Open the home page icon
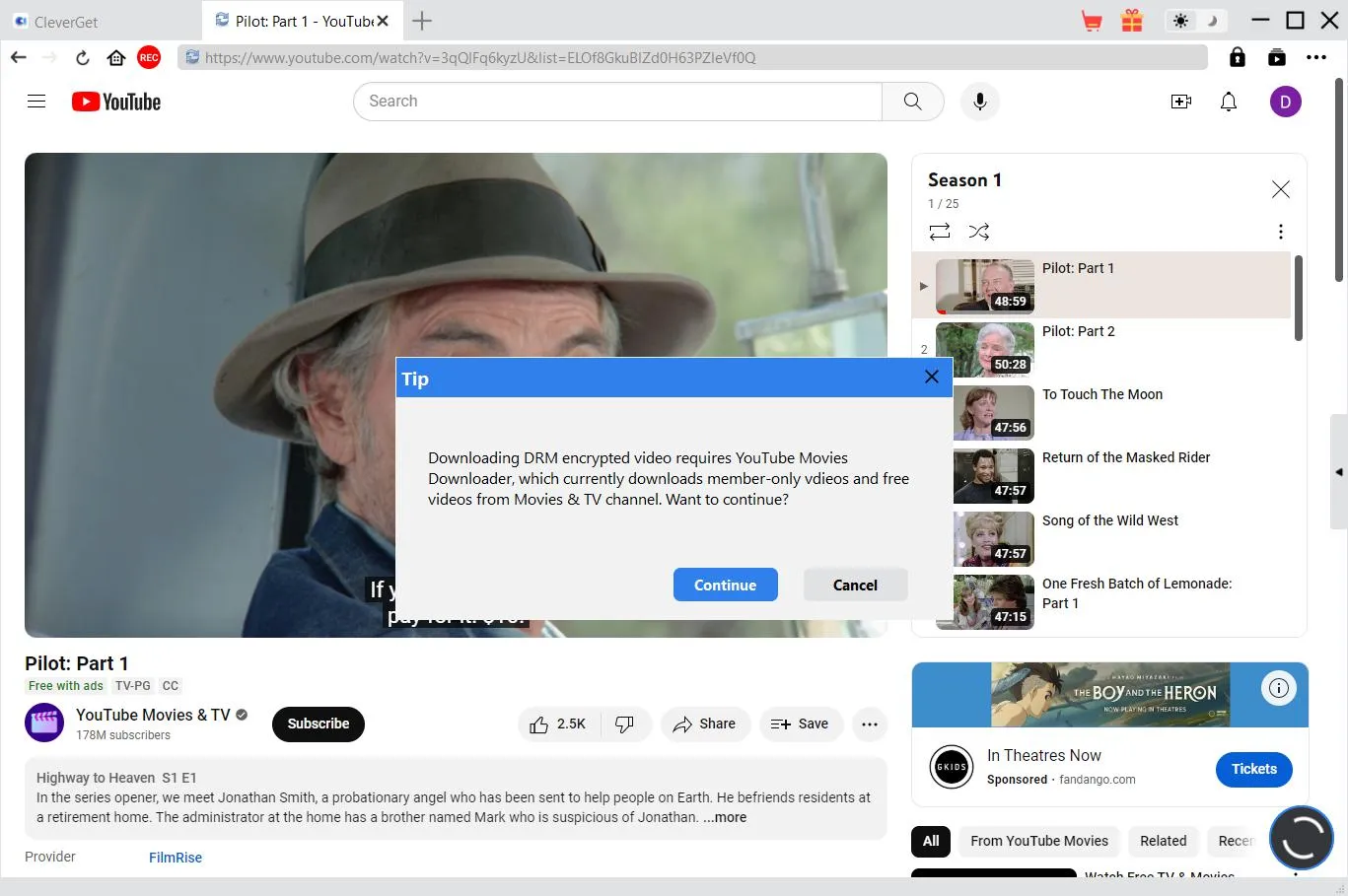Image resolution: width=1348 pixels, height=896 pixels. click(x=116, y=57)
